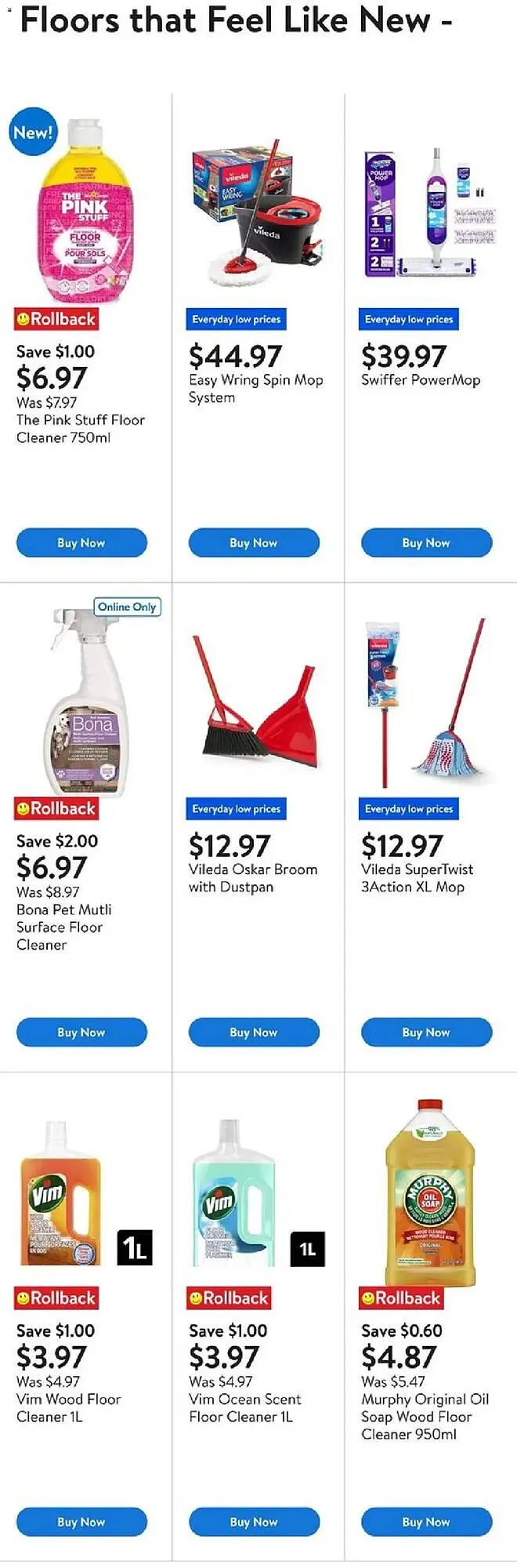Click Everyday low prices tag on Swiffer

[x=409, y=319]
